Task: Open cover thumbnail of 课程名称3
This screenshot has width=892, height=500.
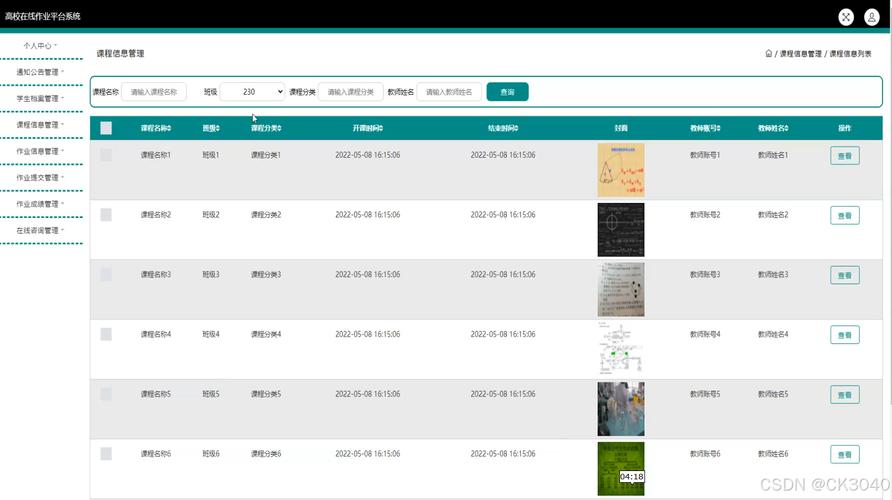Action: click(x=621, y=290)
